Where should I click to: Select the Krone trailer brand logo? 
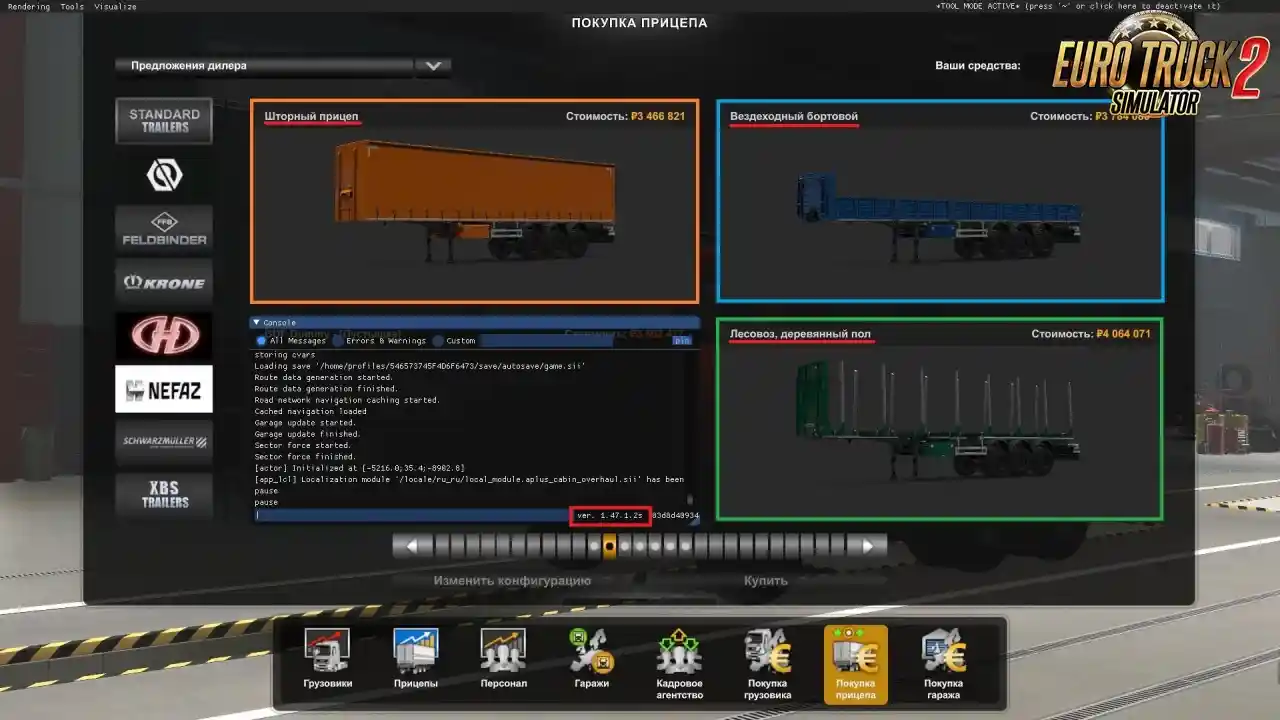point(164,282)
